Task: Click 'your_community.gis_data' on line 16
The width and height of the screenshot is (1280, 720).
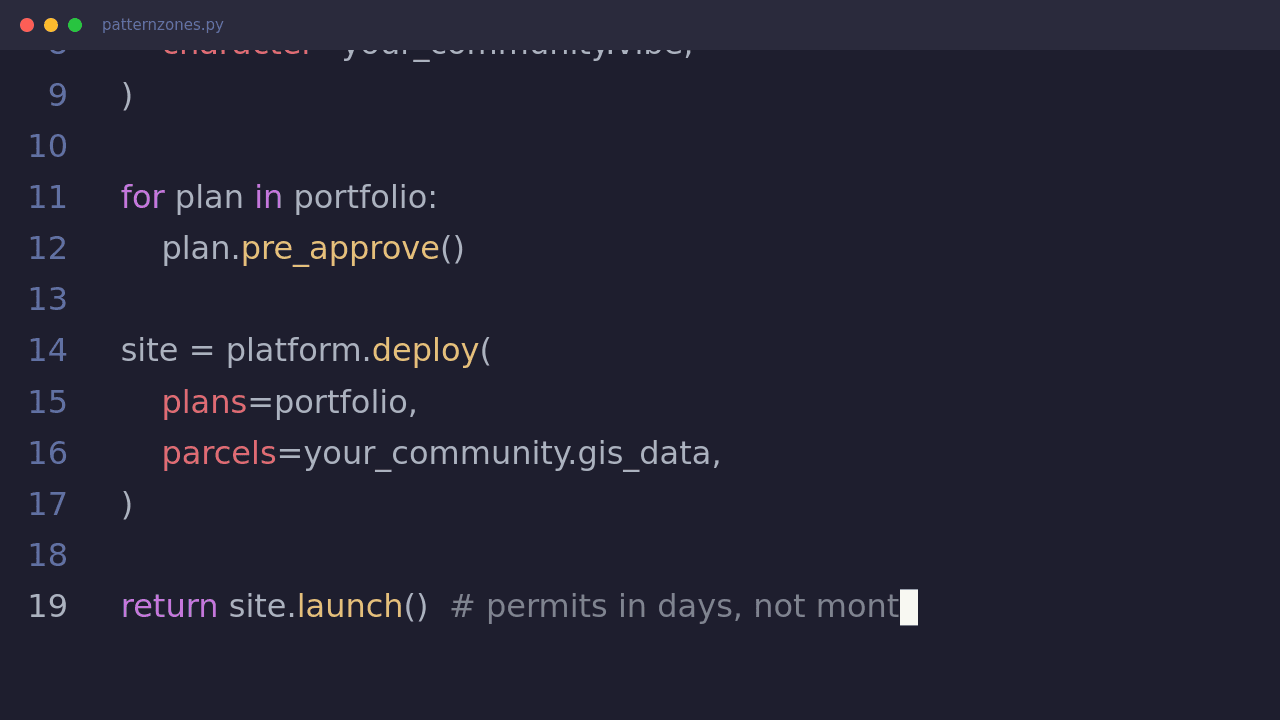Action: (x=507, y=454)
